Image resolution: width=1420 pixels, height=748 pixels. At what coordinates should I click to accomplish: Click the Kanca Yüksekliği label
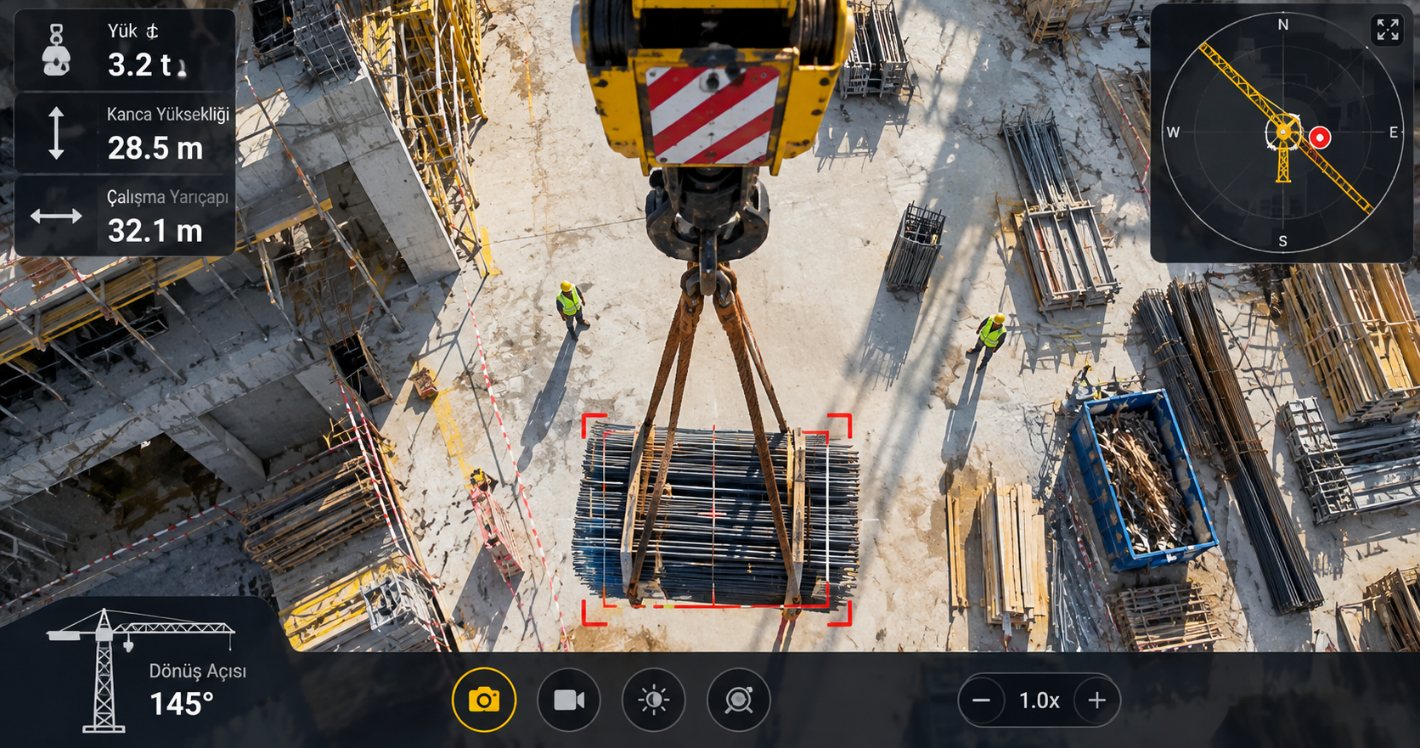168,114
